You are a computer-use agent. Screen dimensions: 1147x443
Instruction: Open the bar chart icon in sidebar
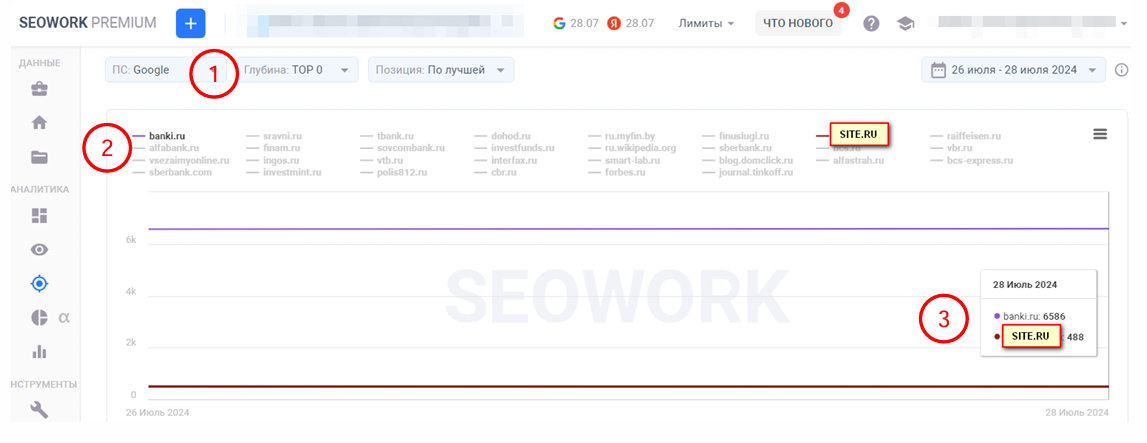(40, 351)
